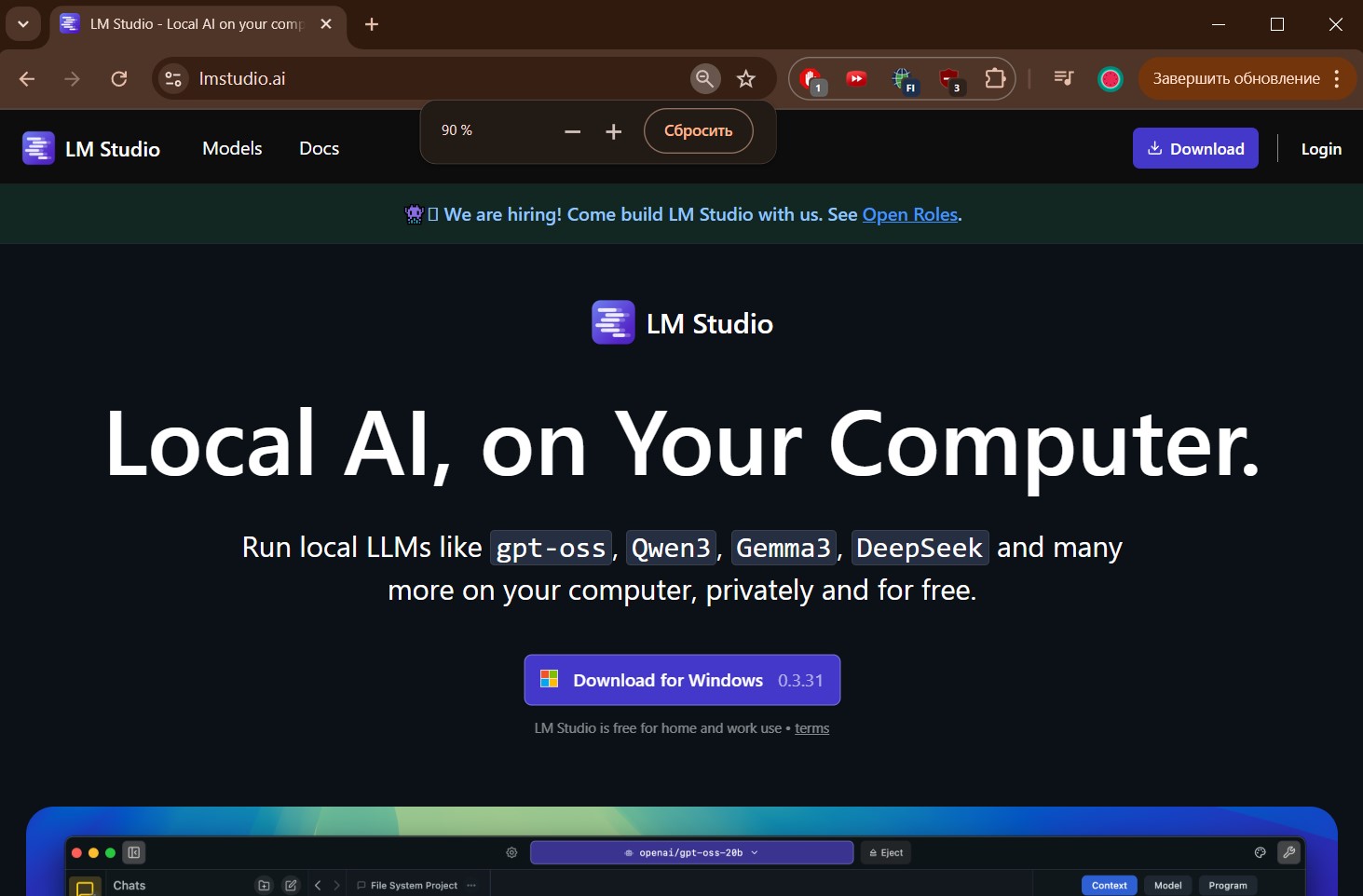Go to the Models page
Image resolution: width=1363 pixels, height=896 pixels.
pos(232,149)
